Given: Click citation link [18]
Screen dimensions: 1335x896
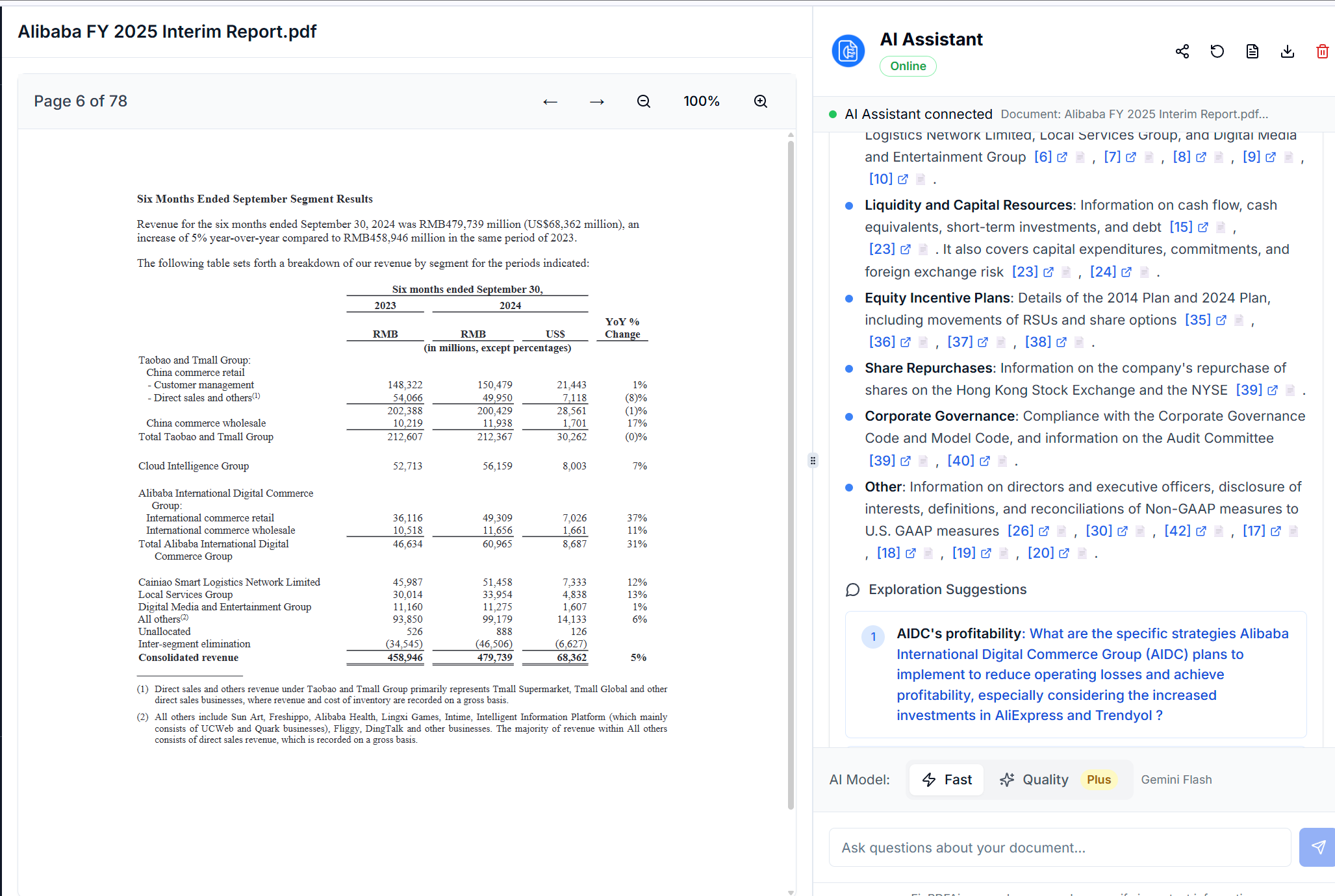Looking at the screenshot, I should click(x=889, y=553).
